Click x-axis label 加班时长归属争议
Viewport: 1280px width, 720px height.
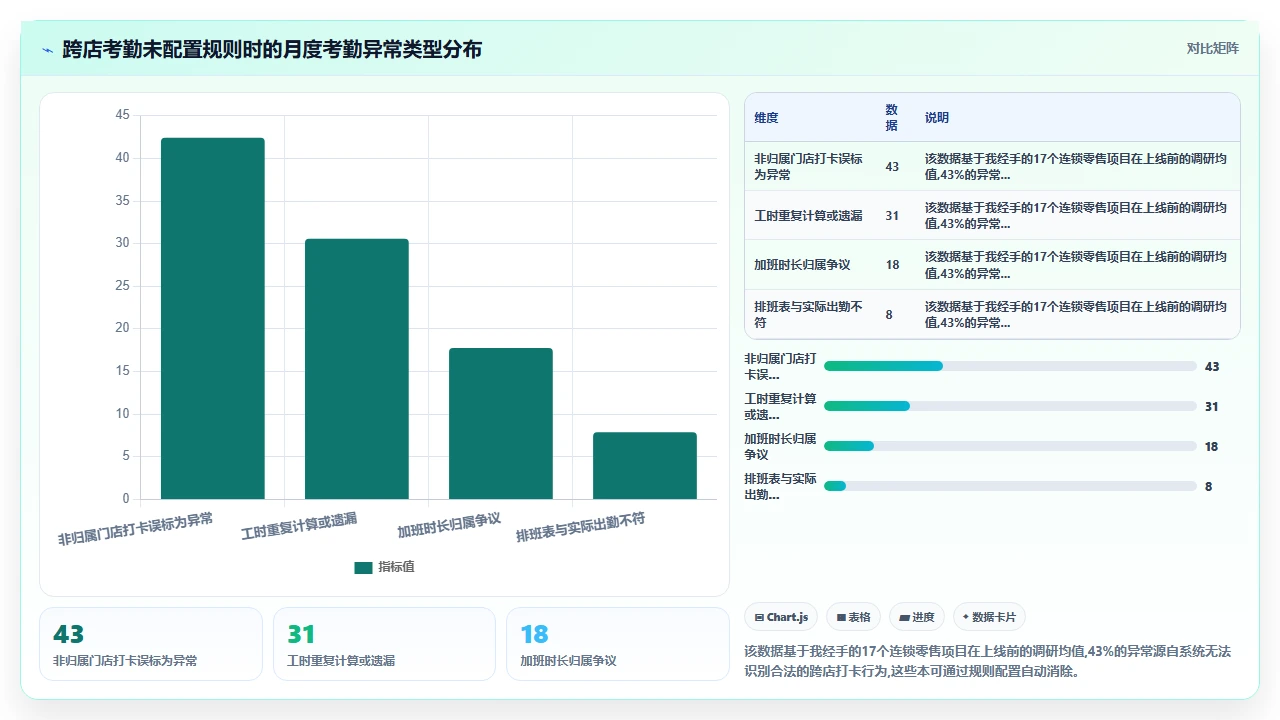click(x=449, y=525)
